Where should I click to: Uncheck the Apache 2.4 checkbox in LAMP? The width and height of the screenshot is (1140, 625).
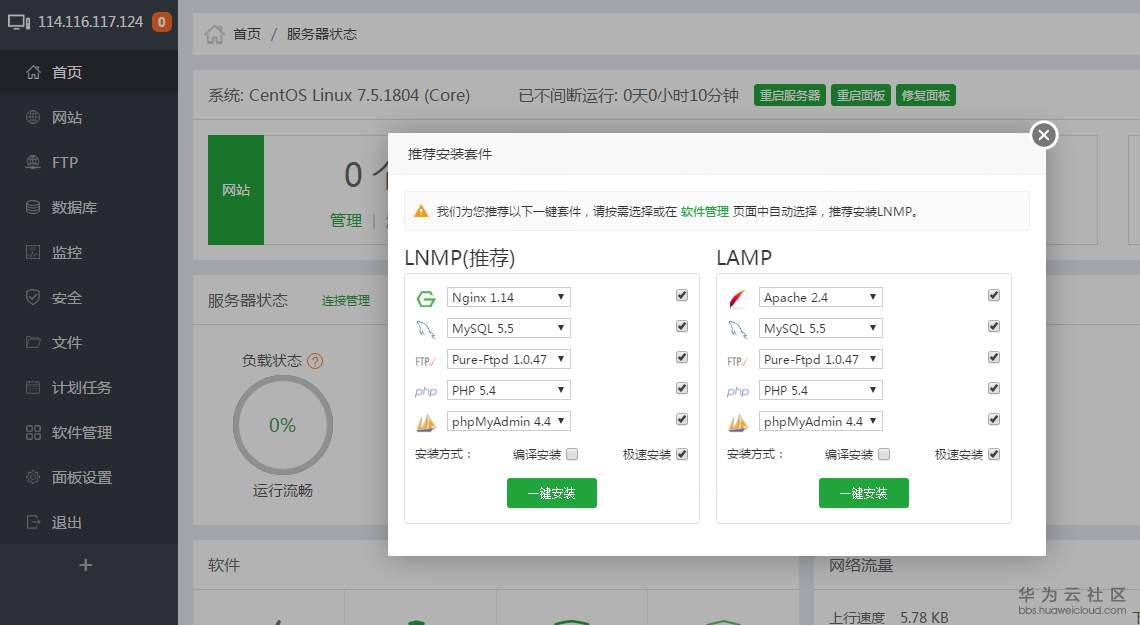[994, 295]
